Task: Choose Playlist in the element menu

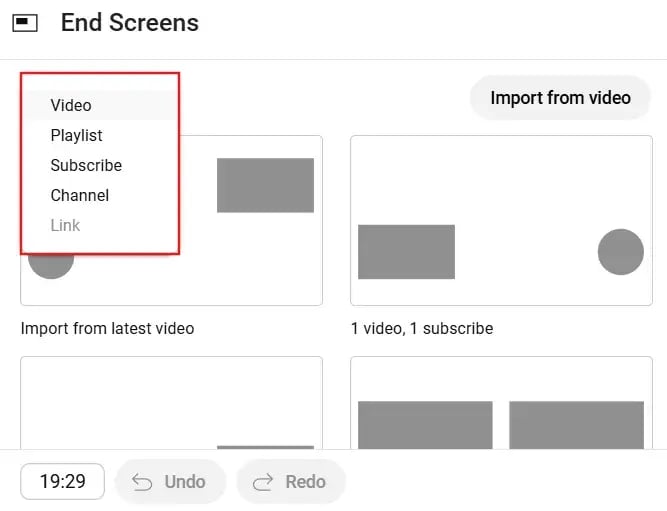Action: [76, 135]
